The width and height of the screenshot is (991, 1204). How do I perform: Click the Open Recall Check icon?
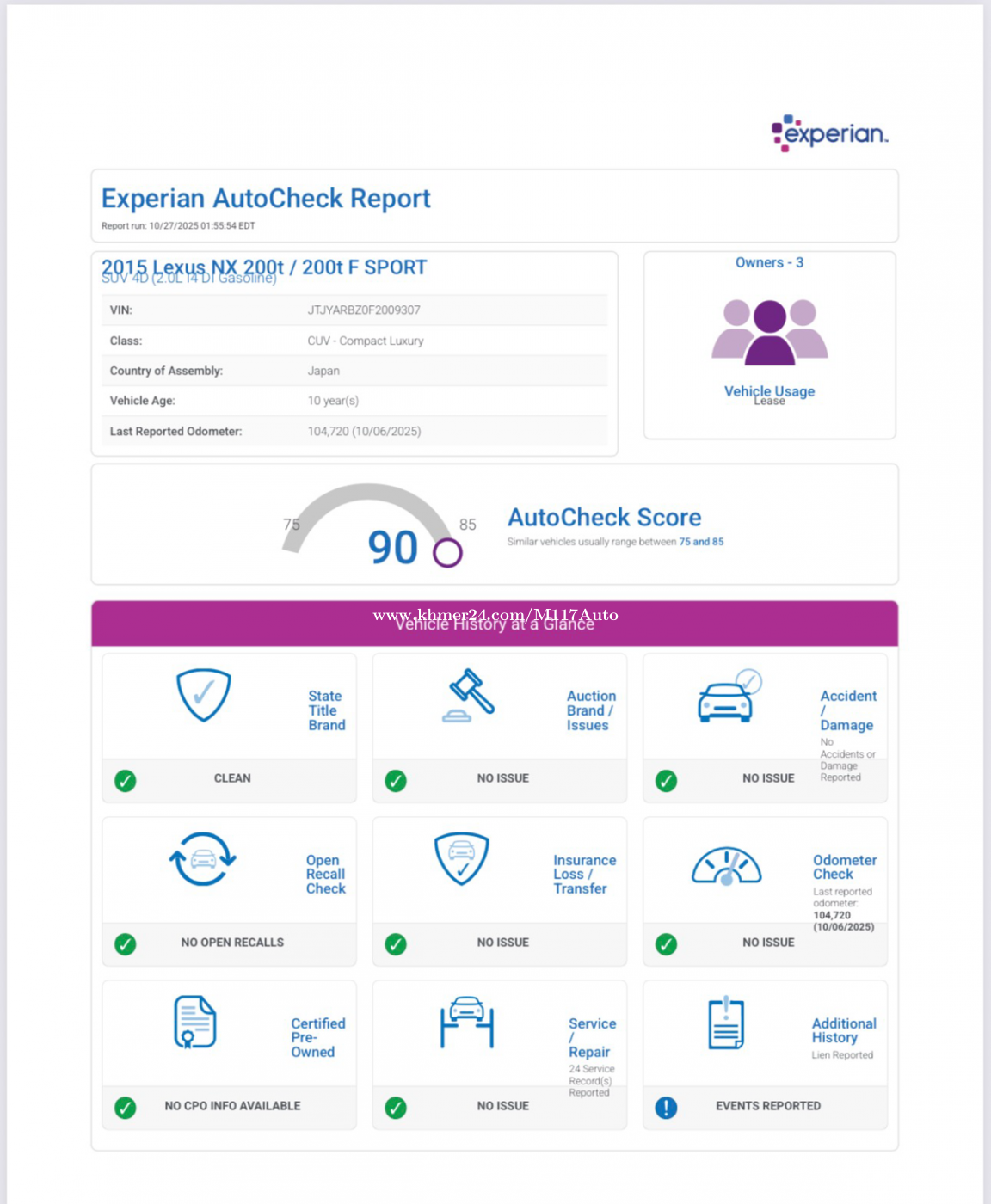point(203,859)
